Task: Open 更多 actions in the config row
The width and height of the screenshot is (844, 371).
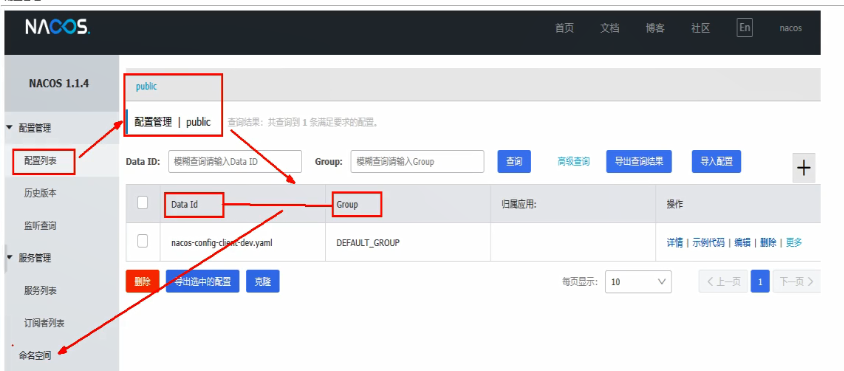Action: [794, 243]
